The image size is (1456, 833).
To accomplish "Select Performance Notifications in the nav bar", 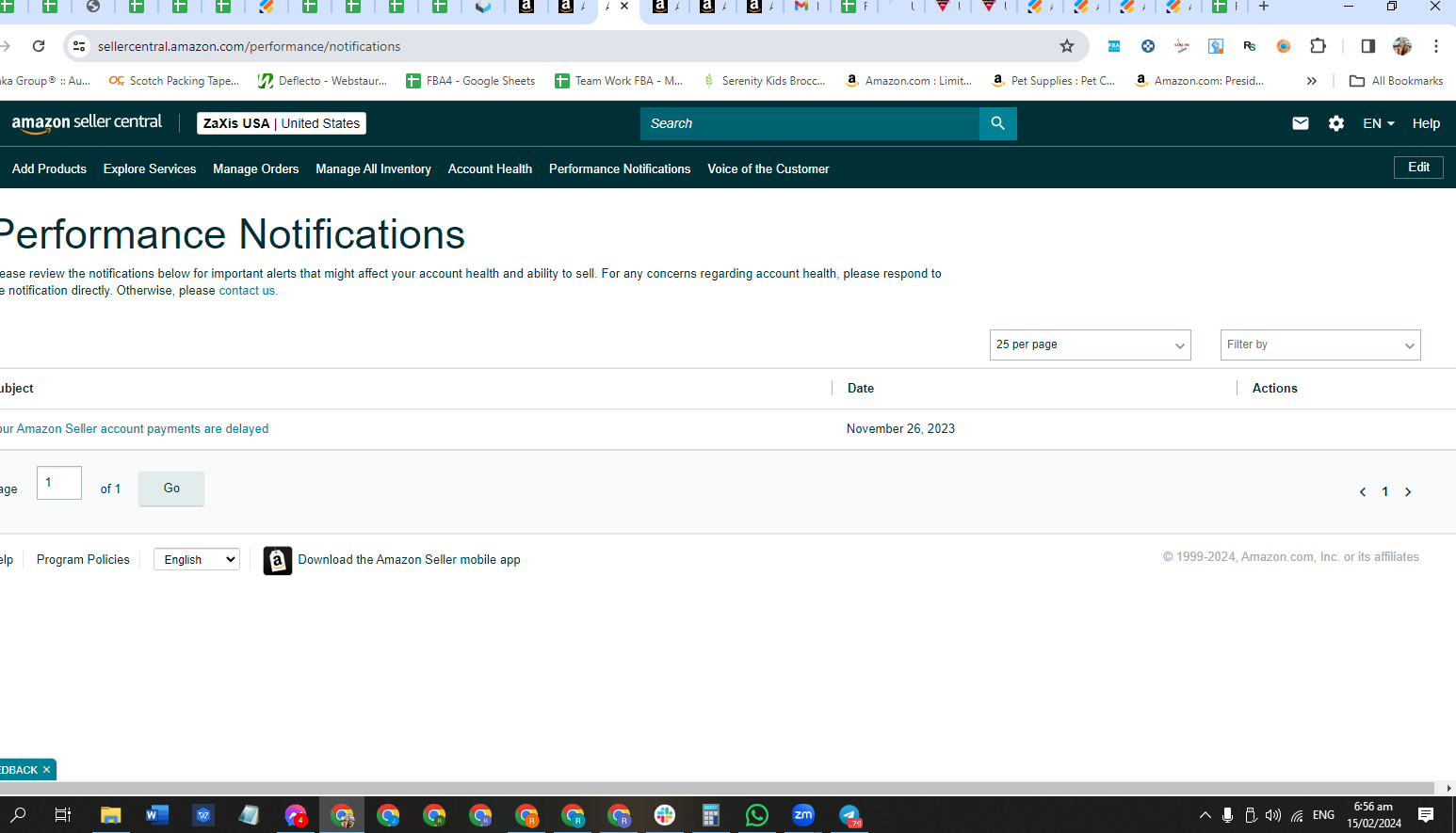I will (x=620, y=169).
